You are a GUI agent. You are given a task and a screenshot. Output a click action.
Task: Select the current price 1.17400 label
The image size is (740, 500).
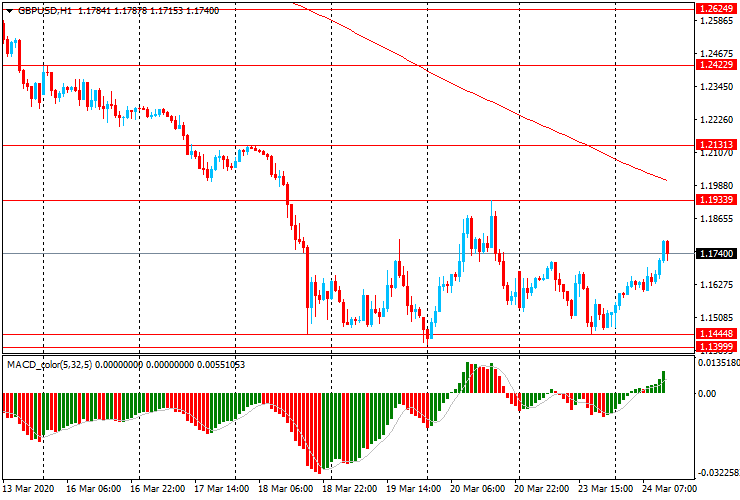click(716, 254)
